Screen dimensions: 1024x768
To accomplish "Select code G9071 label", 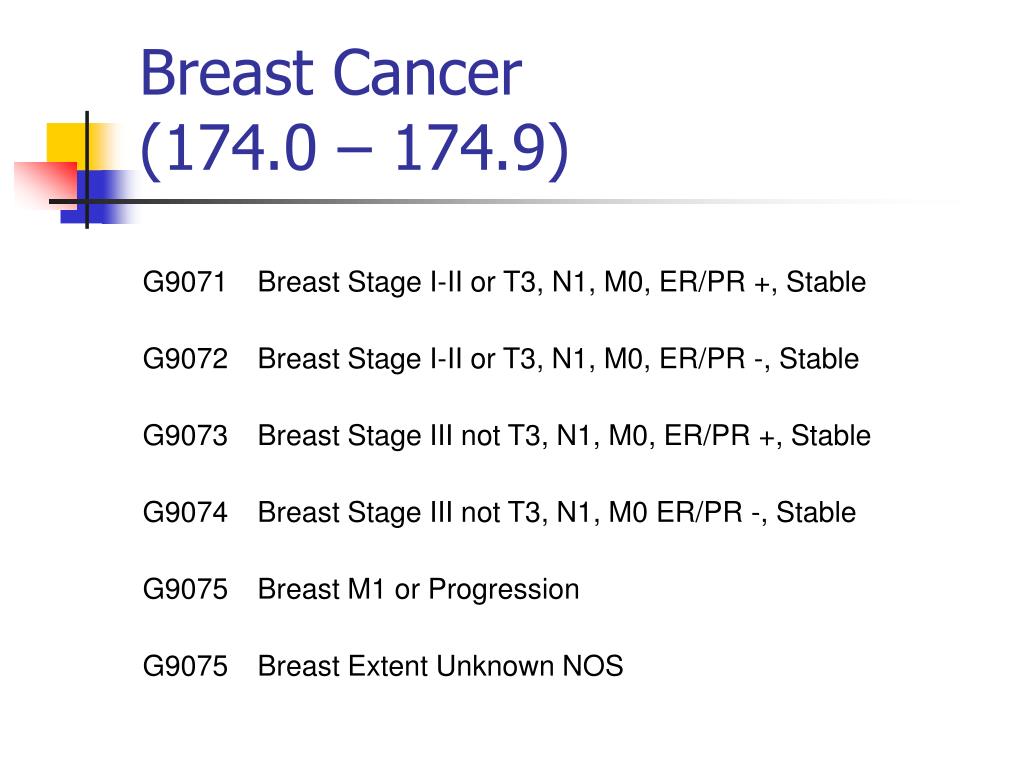I will pos(184,282).
